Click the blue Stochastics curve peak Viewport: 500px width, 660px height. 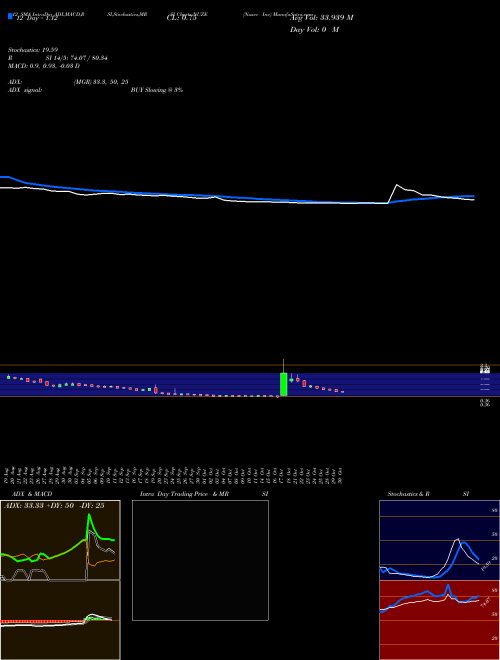click(464, 543)
